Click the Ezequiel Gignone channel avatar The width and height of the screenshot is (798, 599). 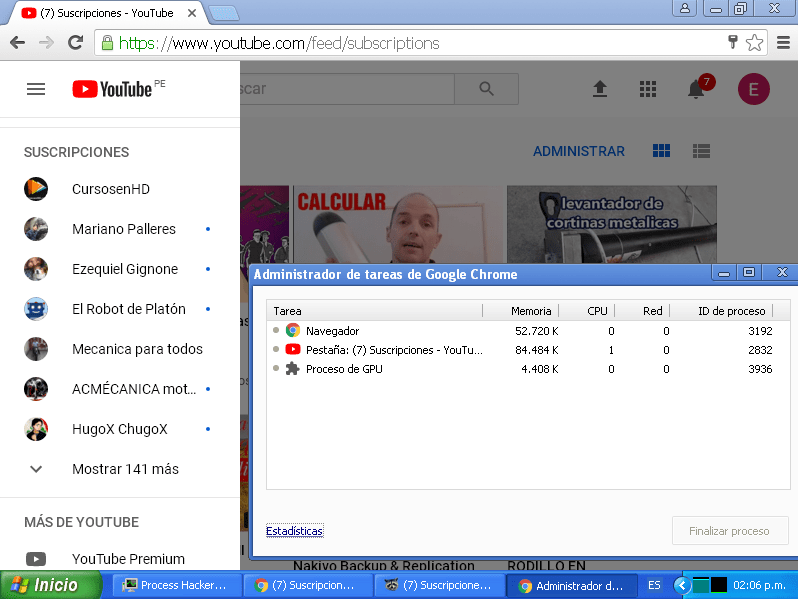[36, 269]
